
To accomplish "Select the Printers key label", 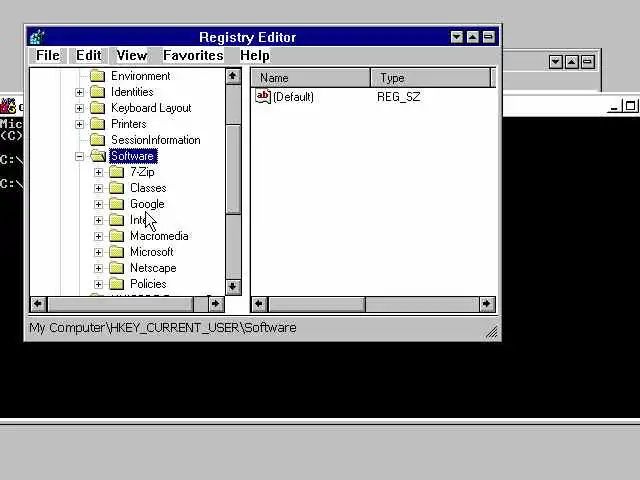I will tap(129, 124).
